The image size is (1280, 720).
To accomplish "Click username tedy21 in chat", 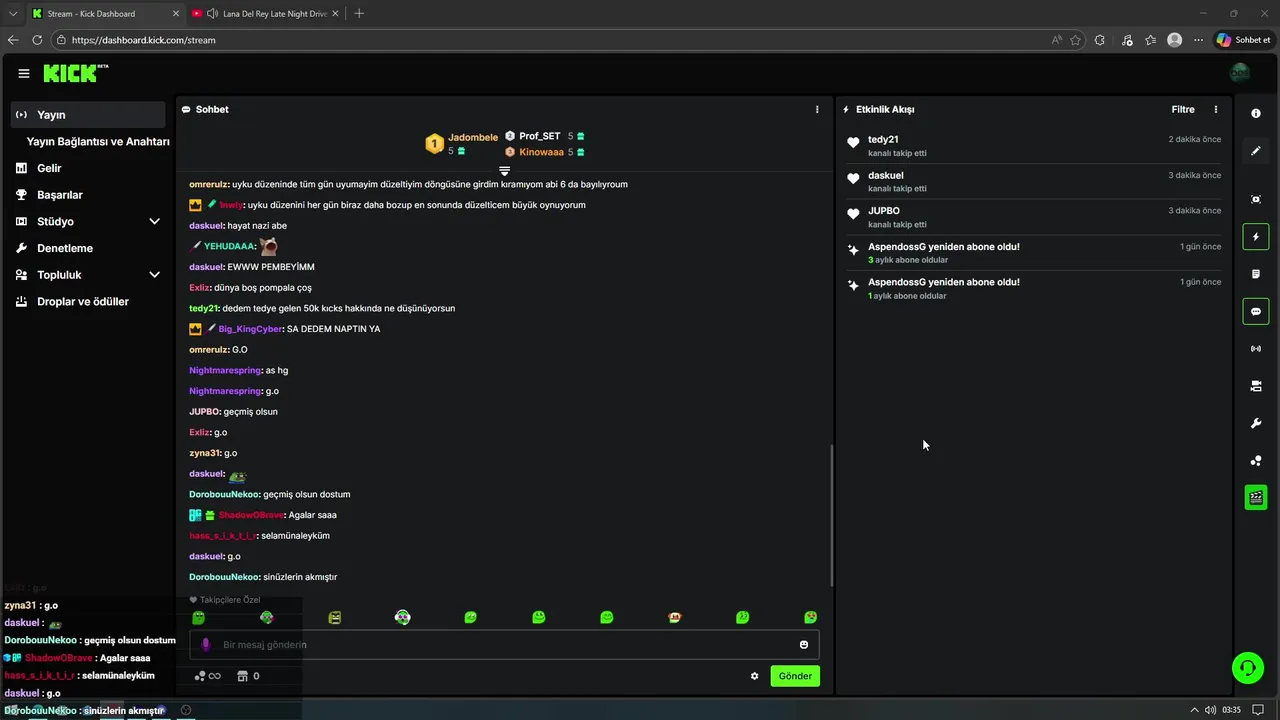I will (x=204, y=308).
